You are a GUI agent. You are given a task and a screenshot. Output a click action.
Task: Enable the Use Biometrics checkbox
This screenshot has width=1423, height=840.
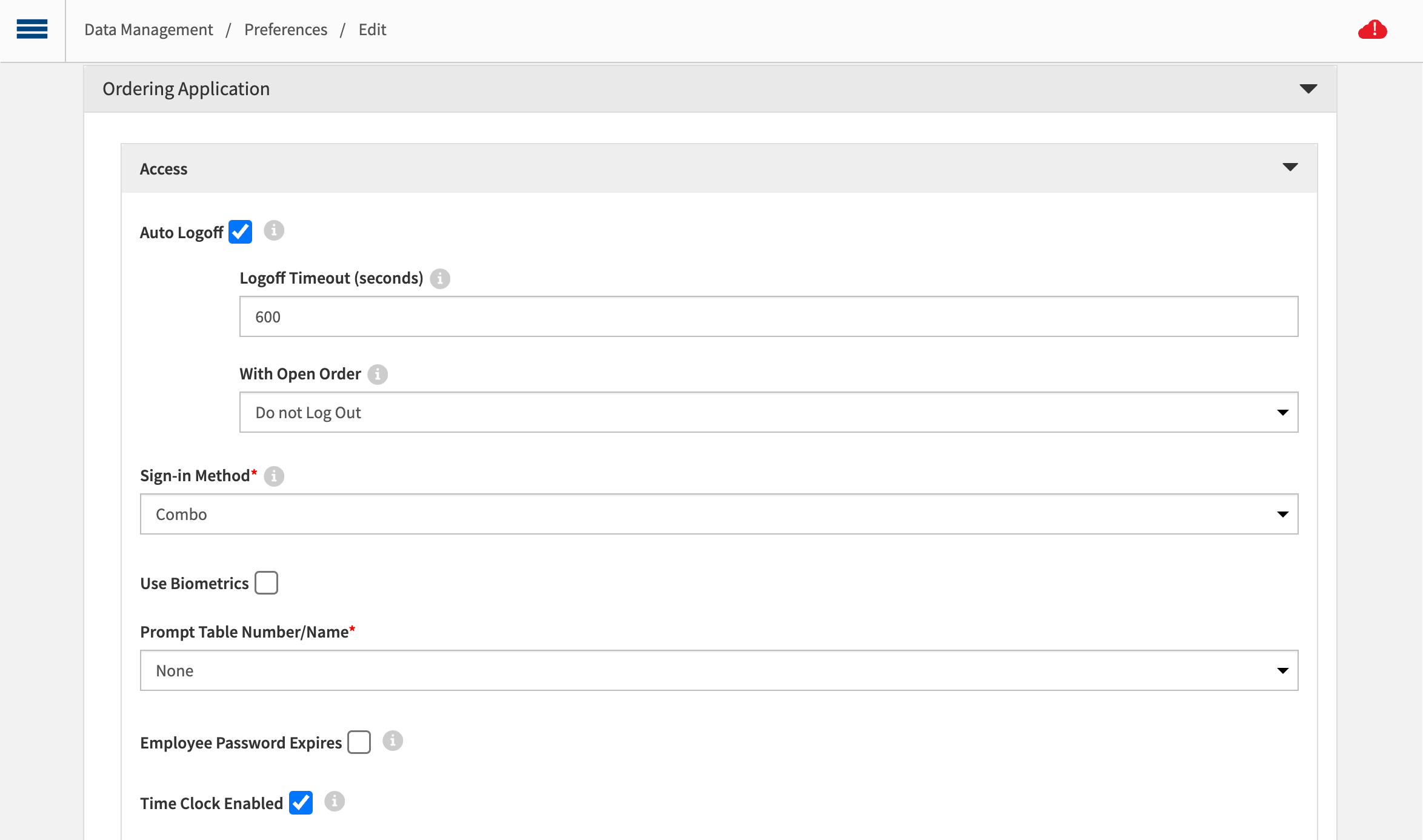(x=266, y=583)
